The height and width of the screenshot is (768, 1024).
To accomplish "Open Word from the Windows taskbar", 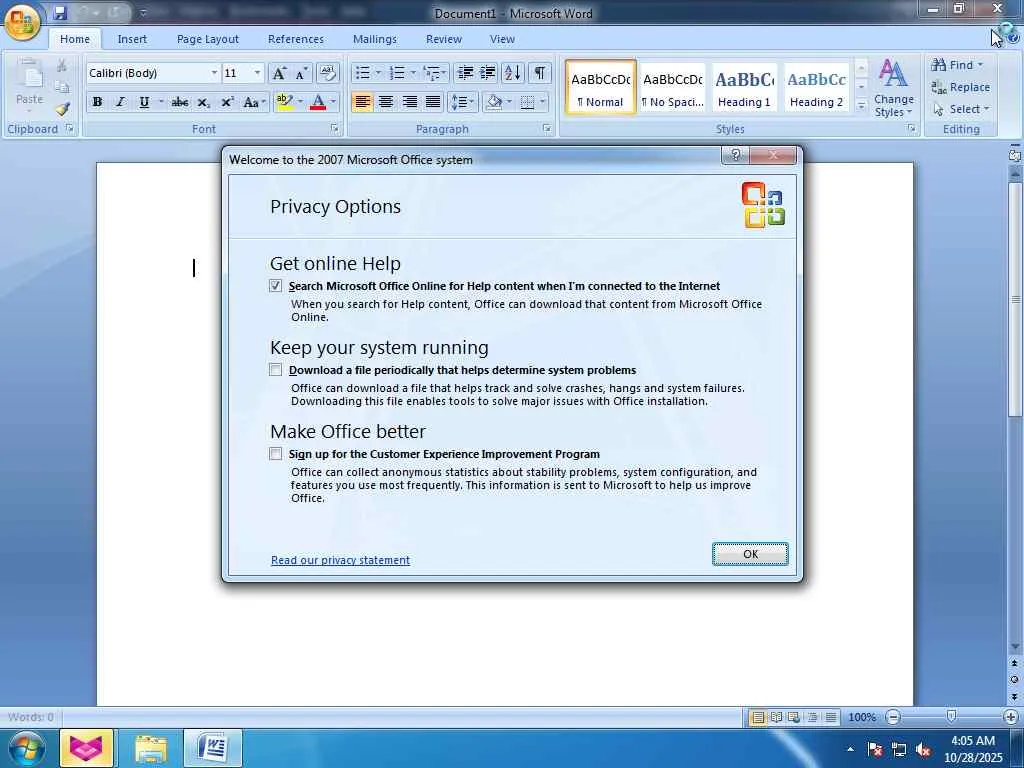I will pos(213,748).
